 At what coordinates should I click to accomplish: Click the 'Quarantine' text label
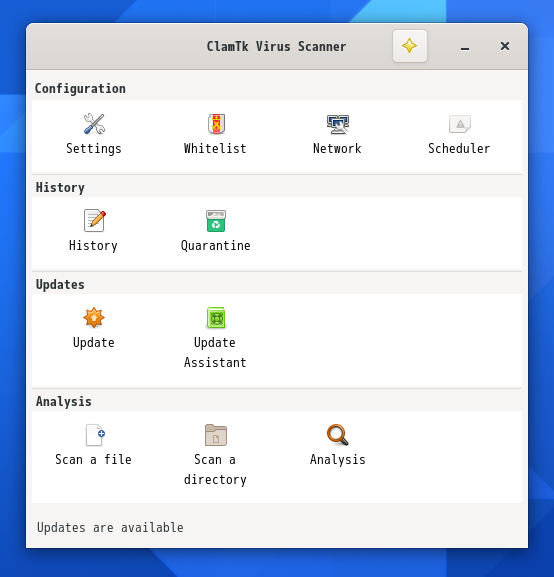click(216, 245)
